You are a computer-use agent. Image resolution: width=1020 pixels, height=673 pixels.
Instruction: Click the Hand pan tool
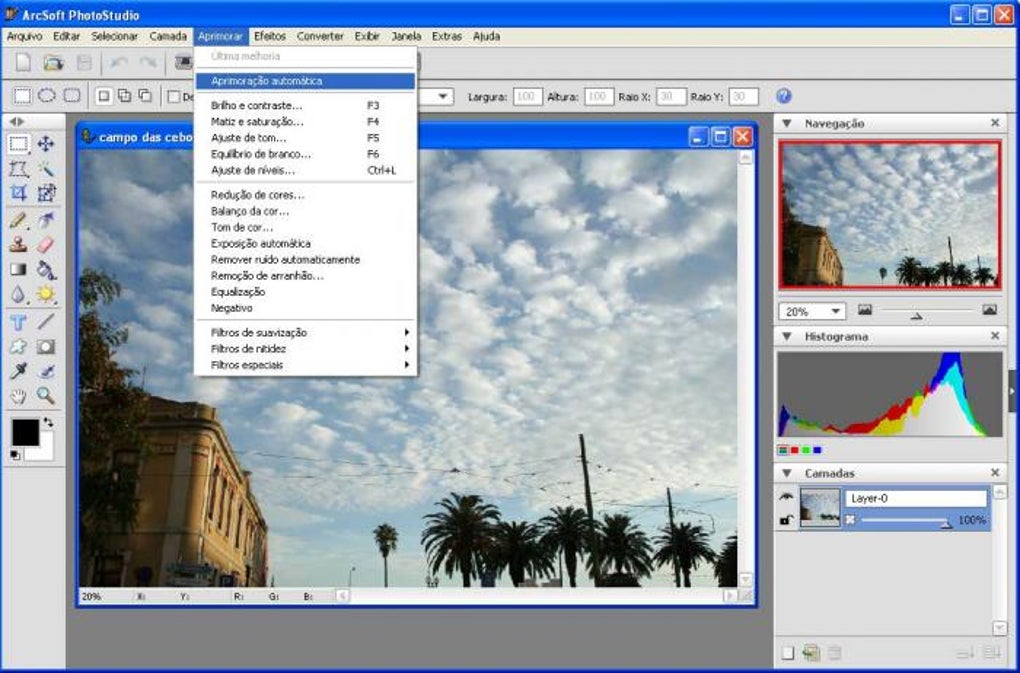point(18,397)
